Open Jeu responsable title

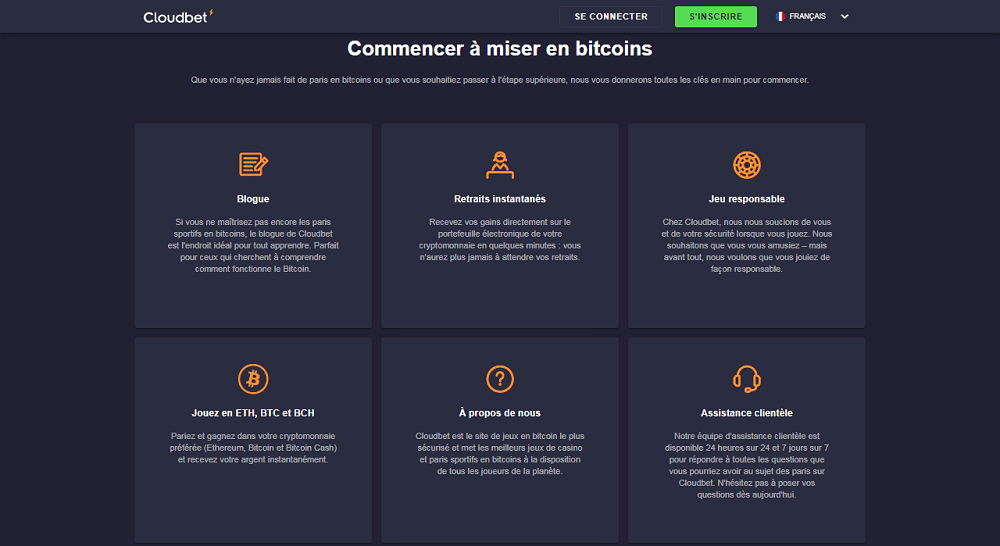pyautogui.click(x=747, y=199)
